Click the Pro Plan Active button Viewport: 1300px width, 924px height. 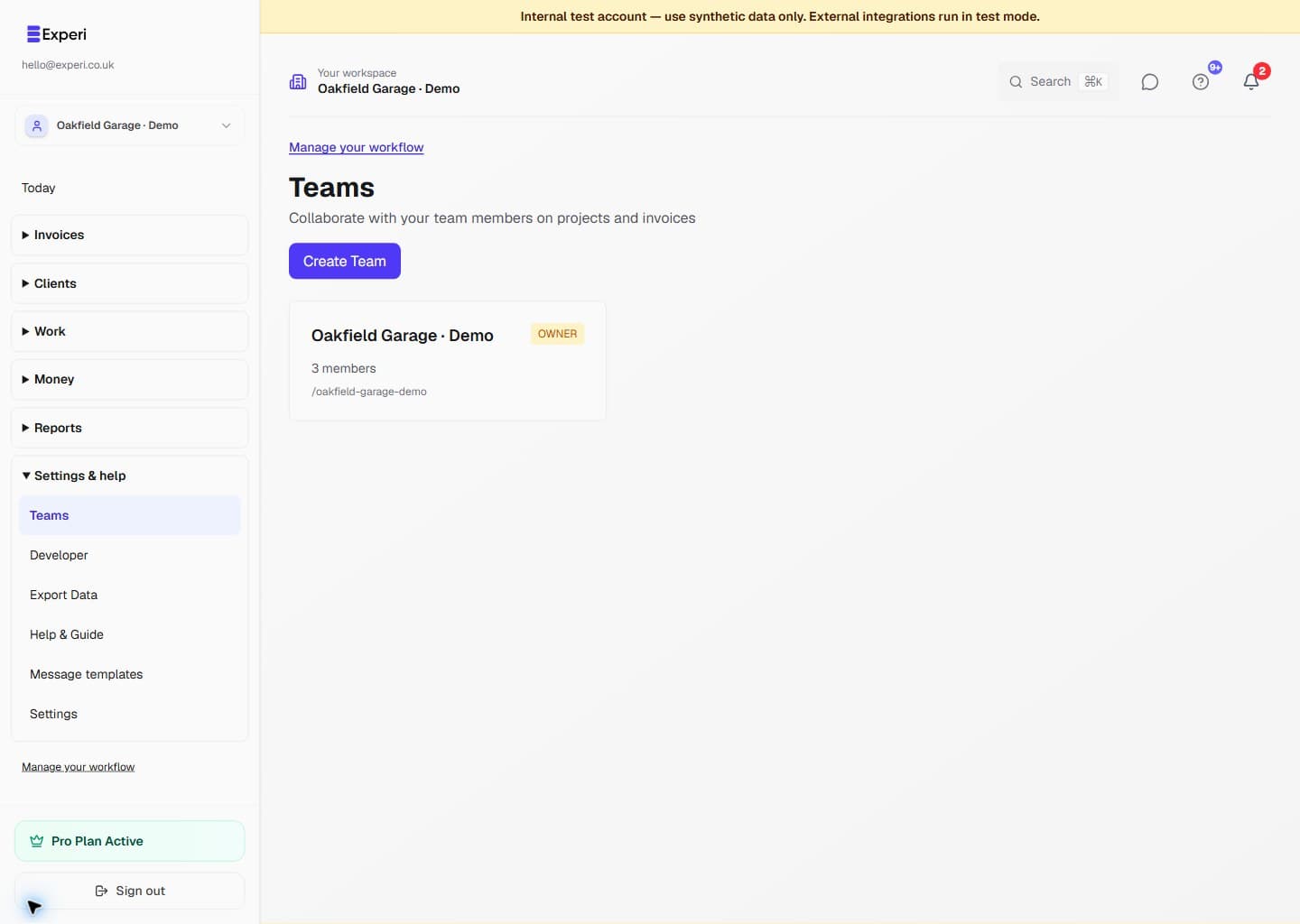pyautogui.click(x=129, y=841)
